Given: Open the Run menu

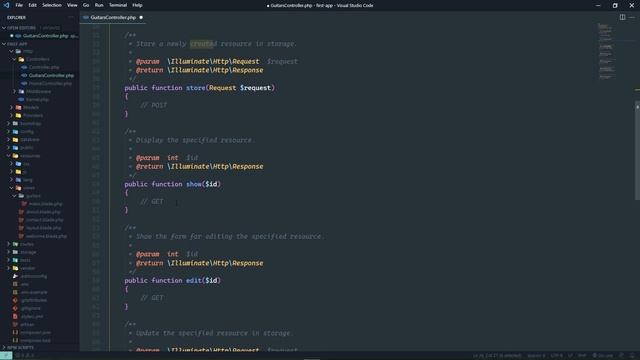Looking at the screenshot, I should [99, 5].
